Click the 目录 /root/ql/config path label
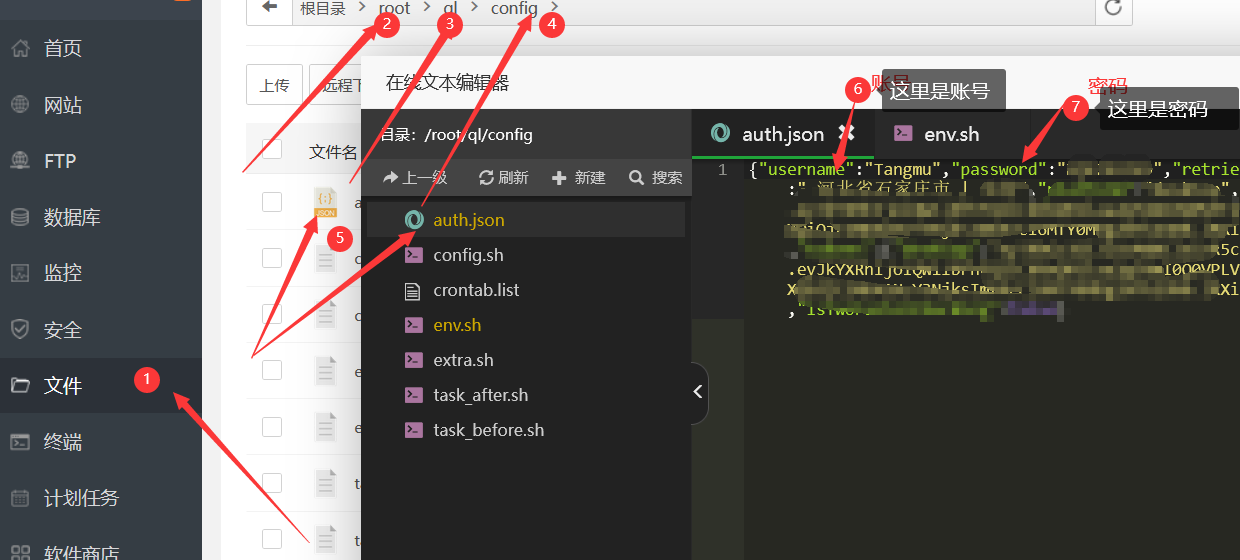1240x560 pixels. click(456, 135)
